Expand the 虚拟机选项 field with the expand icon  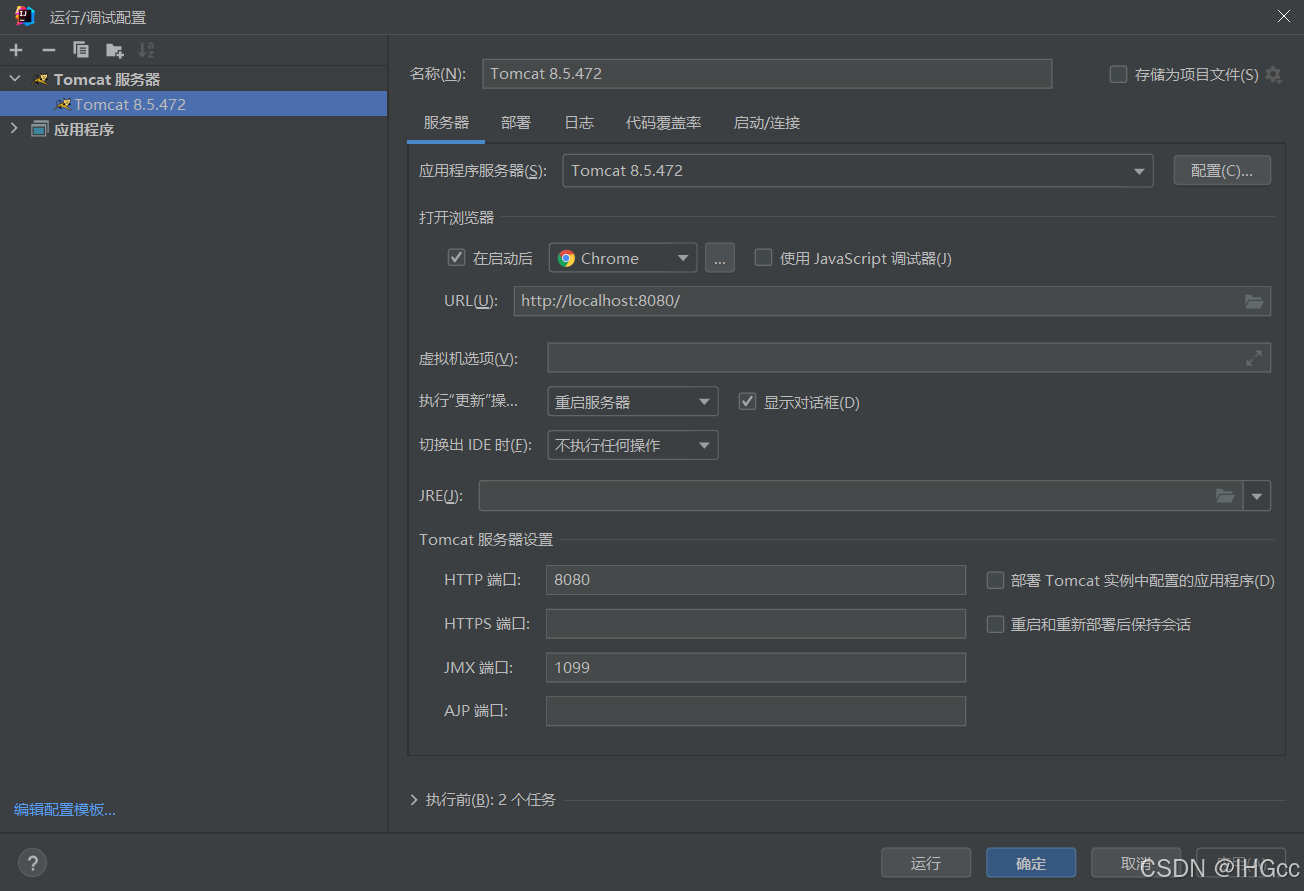point(1254,358)
